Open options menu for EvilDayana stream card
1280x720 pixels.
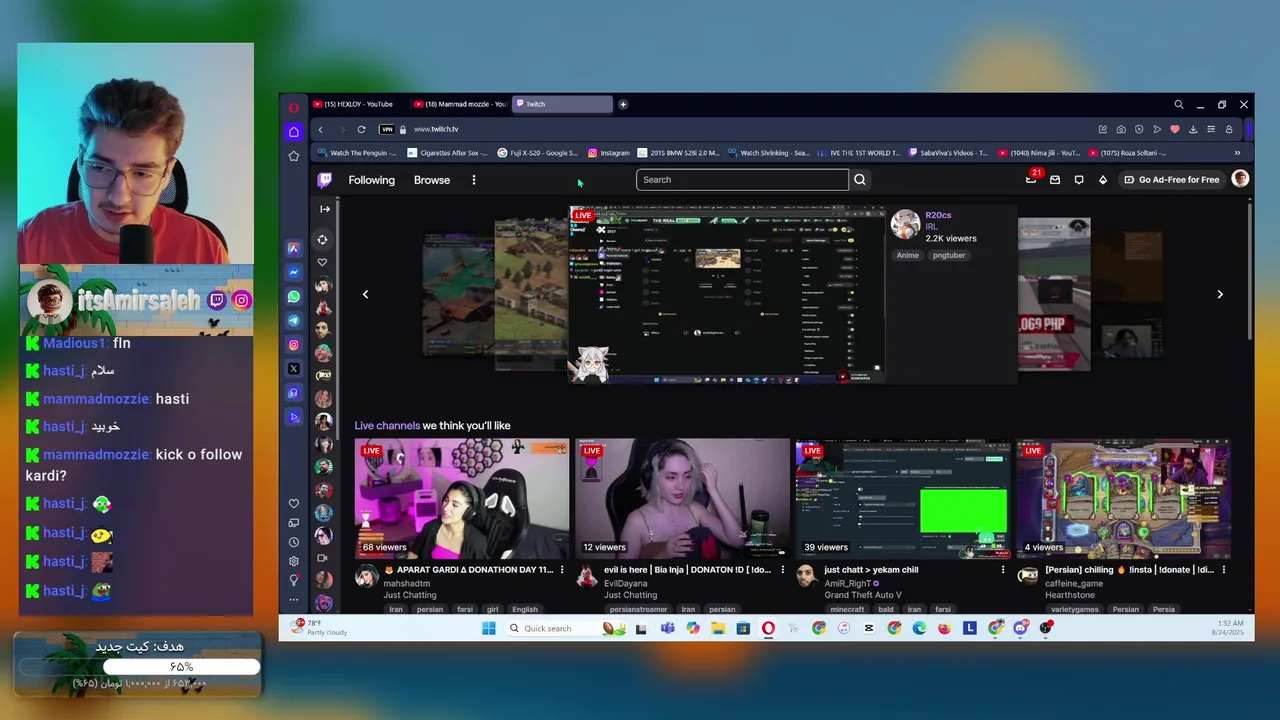(x=782, y=570)
